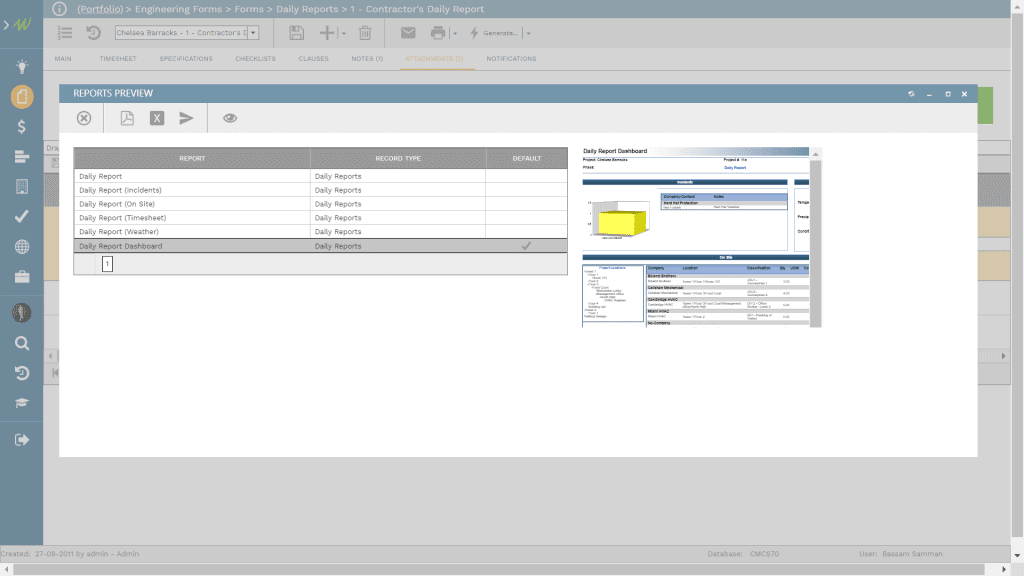
Task: Sort by the Default column header
Action: [526, 158]
